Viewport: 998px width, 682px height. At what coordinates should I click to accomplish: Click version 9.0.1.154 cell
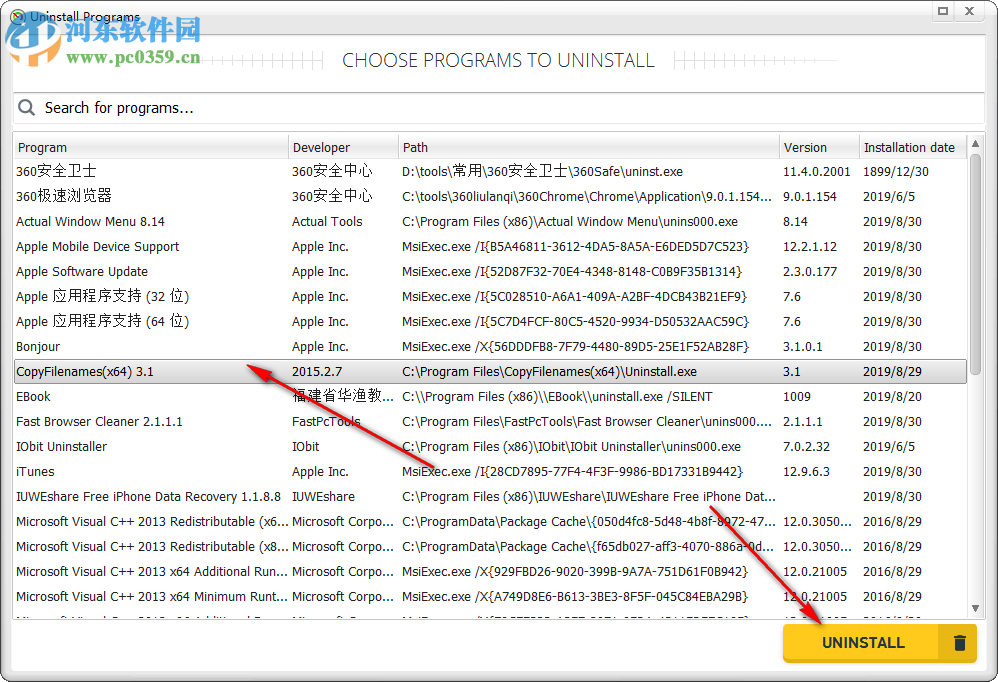coord(810,197)
